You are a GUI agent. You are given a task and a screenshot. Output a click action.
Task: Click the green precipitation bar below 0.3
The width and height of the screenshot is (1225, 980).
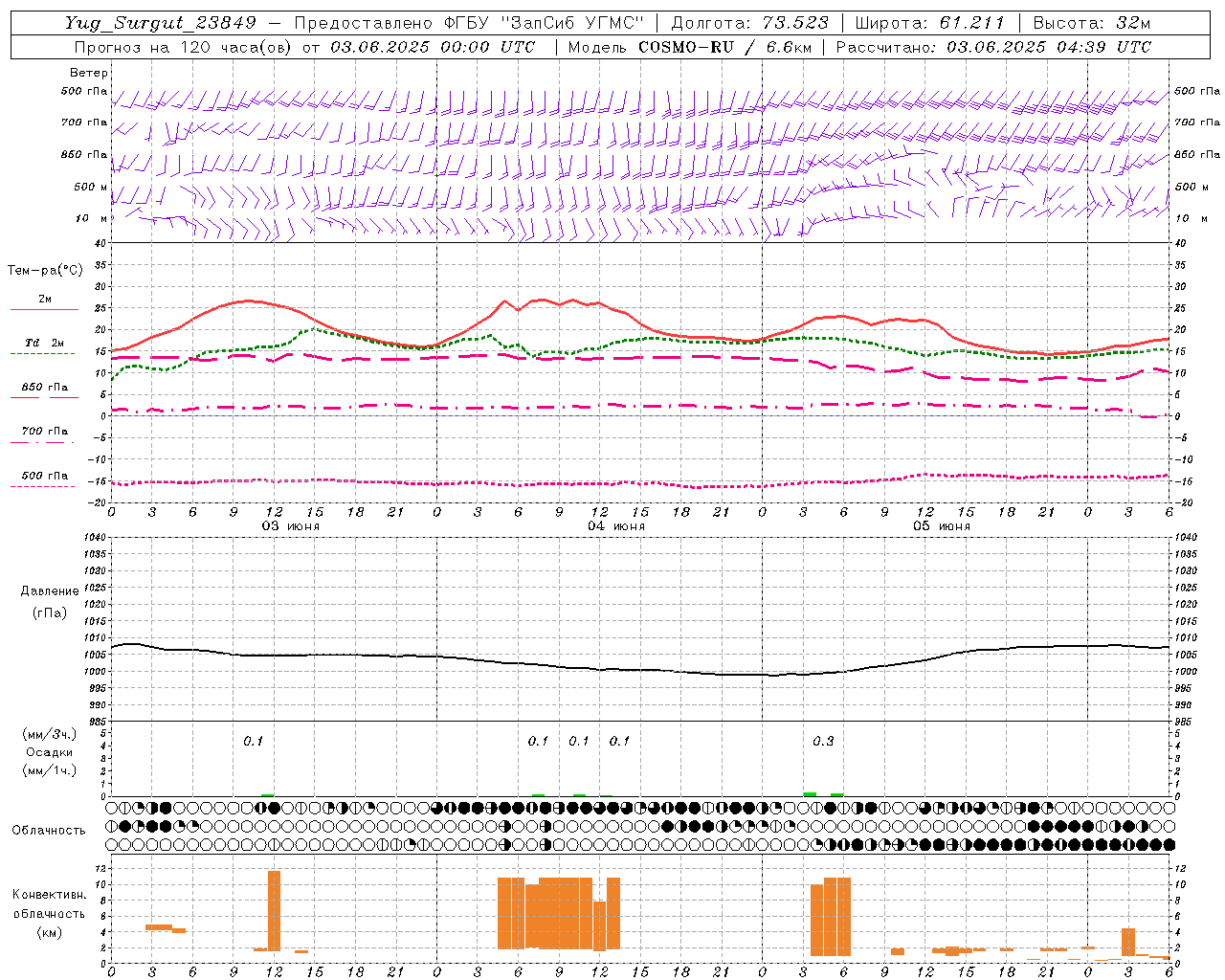810,794
